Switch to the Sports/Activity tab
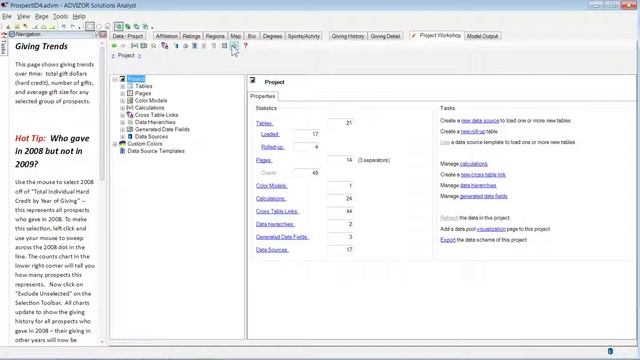640x360 pixels. [304, 36]
